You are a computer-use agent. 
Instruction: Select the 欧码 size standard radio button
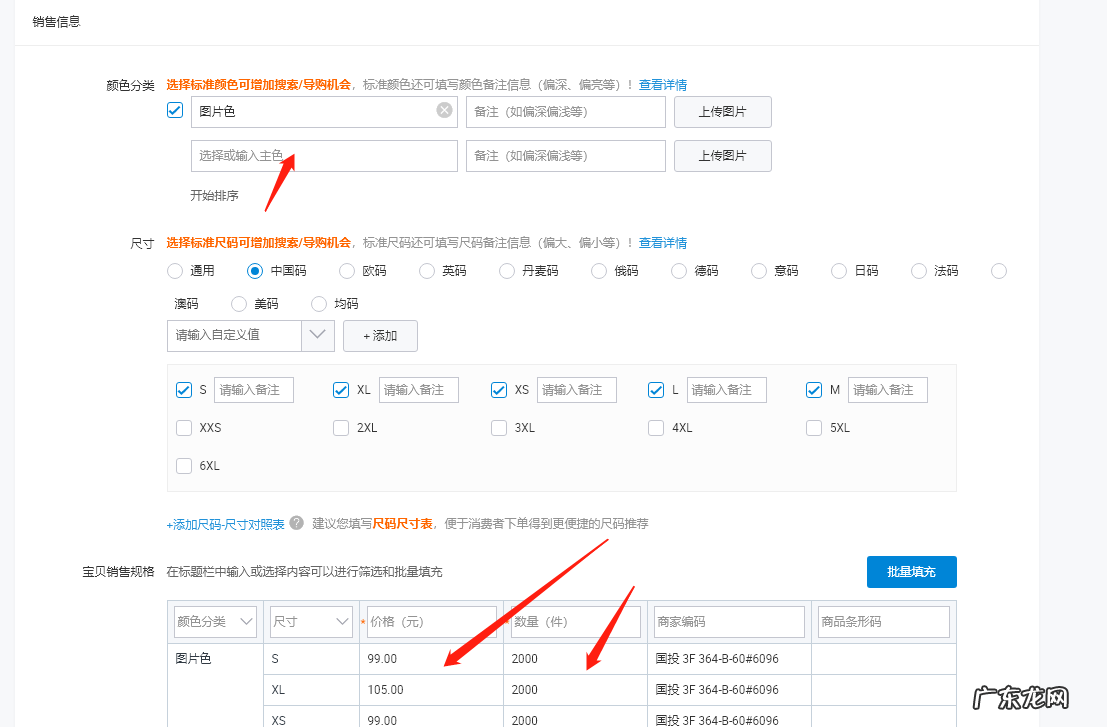tap(345, 270)
